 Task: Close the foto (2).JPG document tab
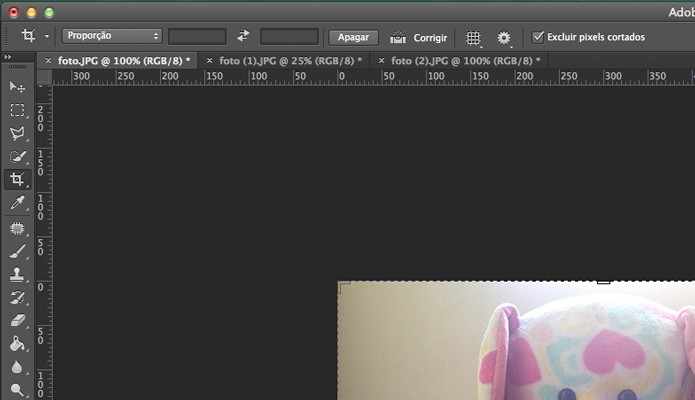(x=382, y=60)
